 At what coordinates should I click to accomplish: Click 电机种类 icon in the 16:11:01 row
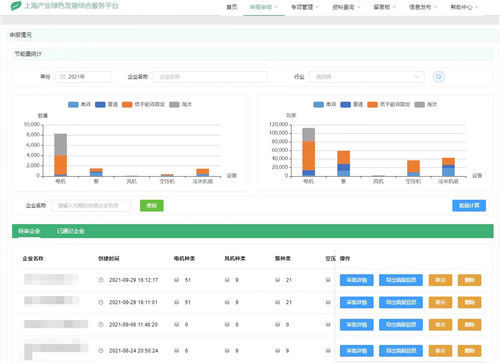pyautogui.click(x=177, y=302)
